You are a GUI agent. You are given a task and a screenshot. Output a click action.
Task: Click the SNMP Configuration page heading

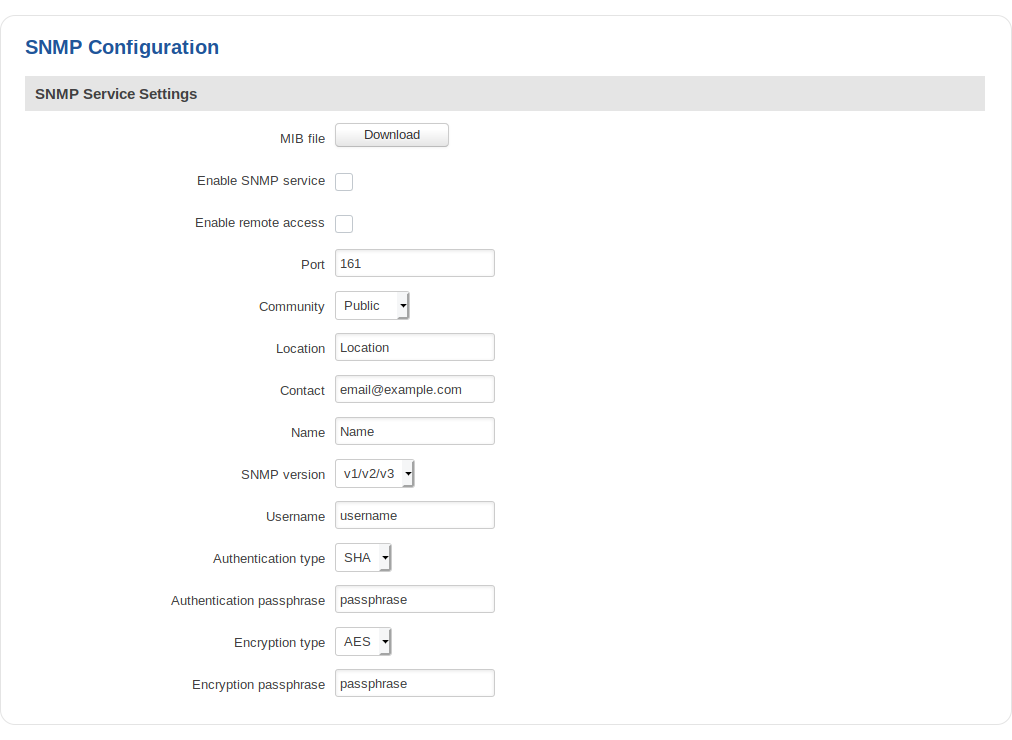click(122, 47)
